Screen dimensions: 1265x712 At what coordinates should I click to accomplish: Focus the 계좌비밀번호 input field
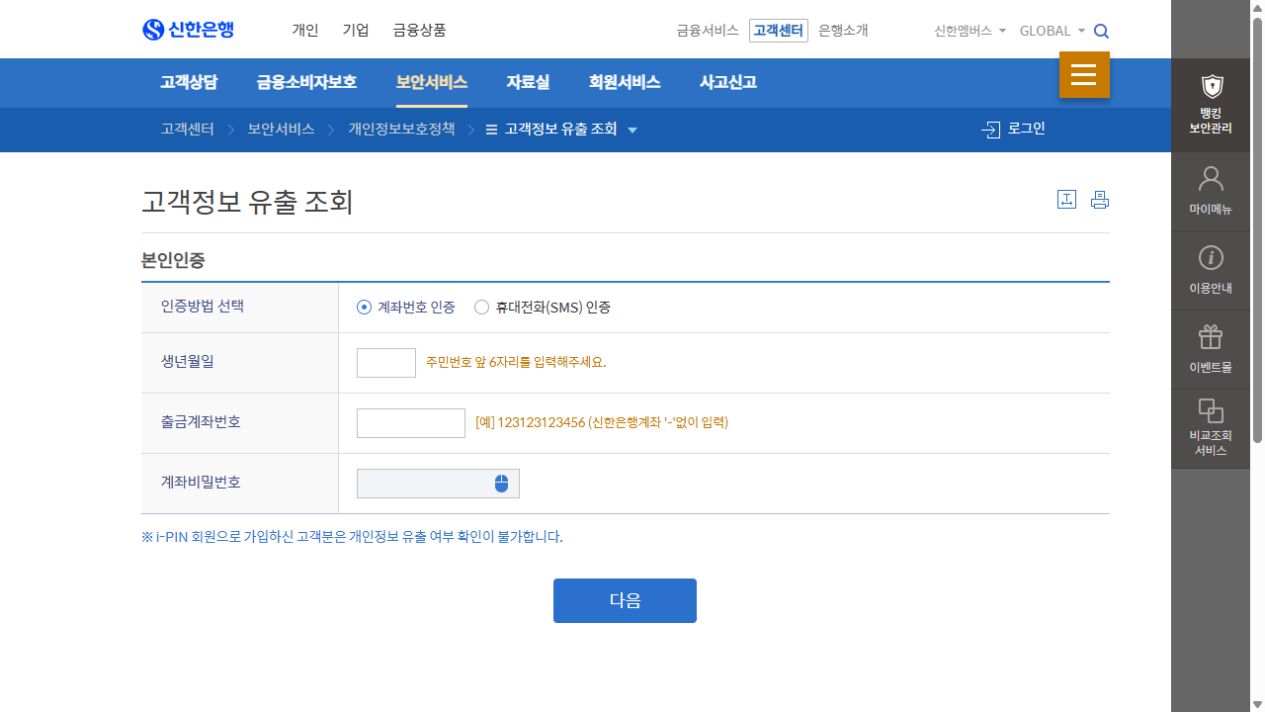coord(438,483)
